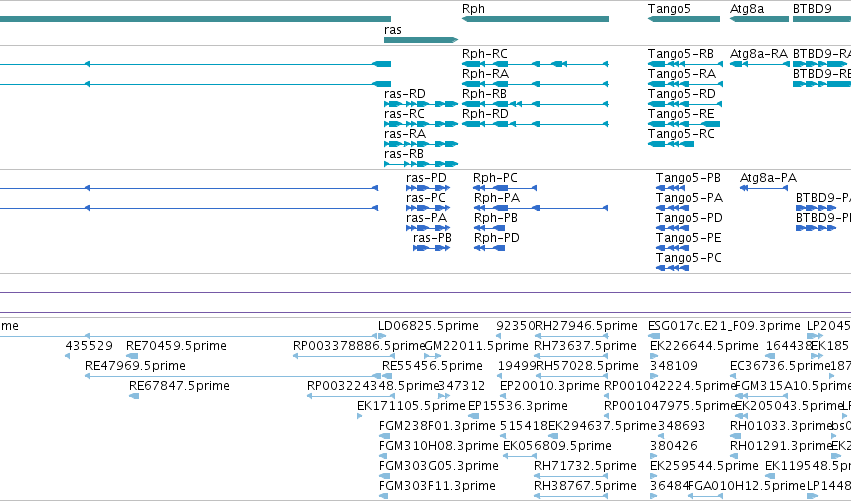This screenshot has height=501, width=851.
Task: Click protein ras-PC label
Action: (426, 198)
